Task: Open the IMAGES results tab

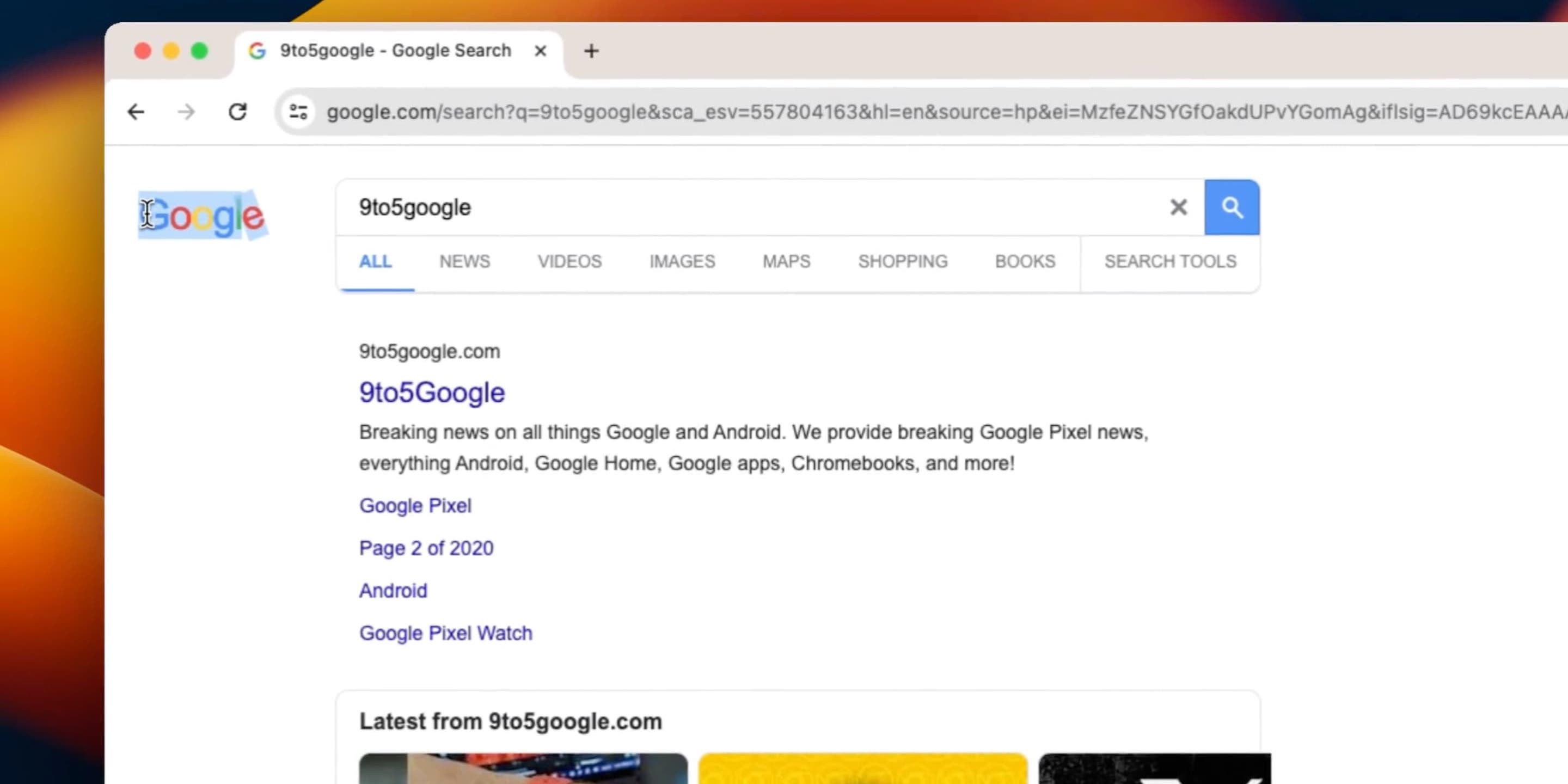Action: (x=682, y=262)
